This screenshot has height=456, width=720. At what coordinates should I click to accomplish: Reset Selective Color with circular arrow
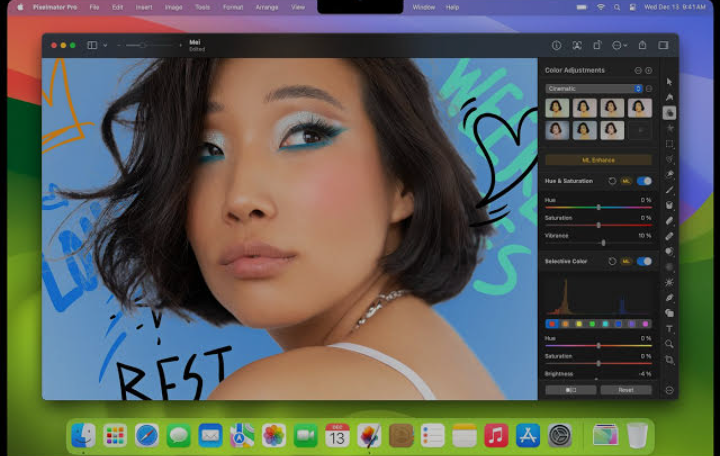click(x=612, y=261)
